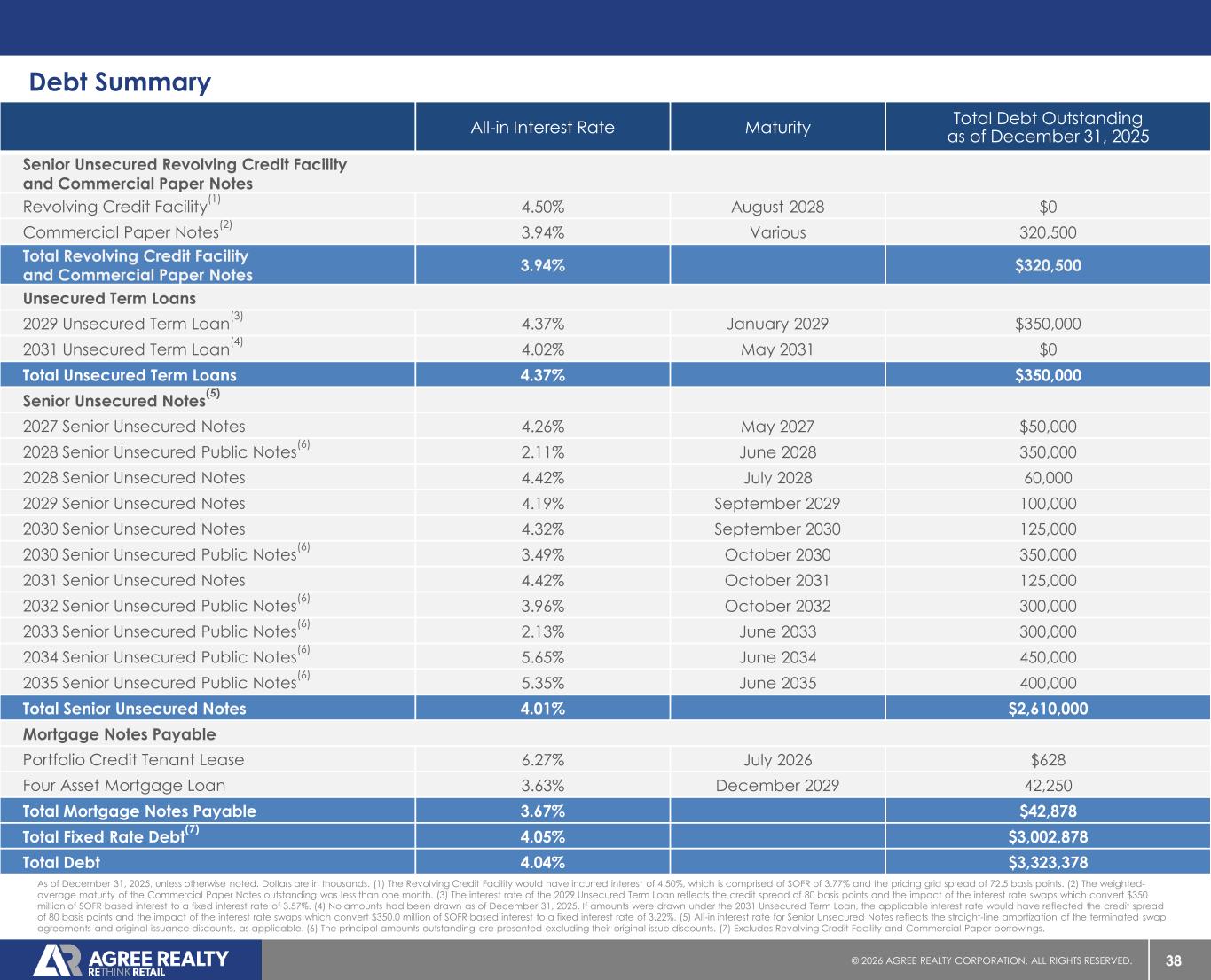Click the Total Debt Outstanding column header

(x=1047, y=127)
